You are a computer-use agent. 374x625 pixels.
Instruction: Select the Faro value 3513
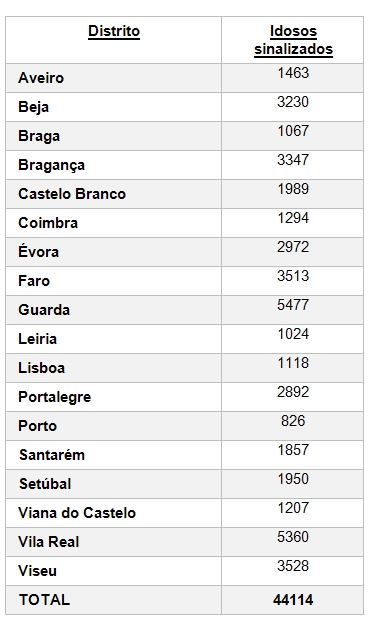(293, 276)
